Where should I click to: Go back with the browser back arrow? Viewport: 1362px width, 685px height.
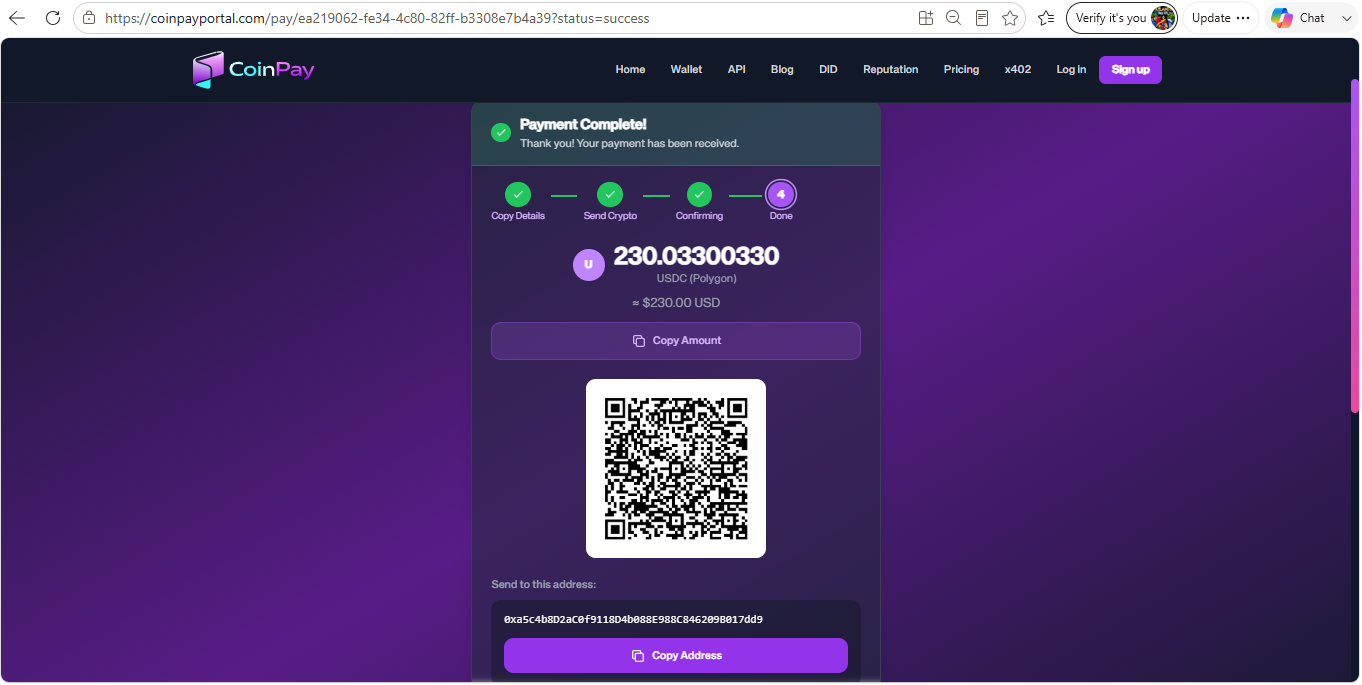[17, 18]
